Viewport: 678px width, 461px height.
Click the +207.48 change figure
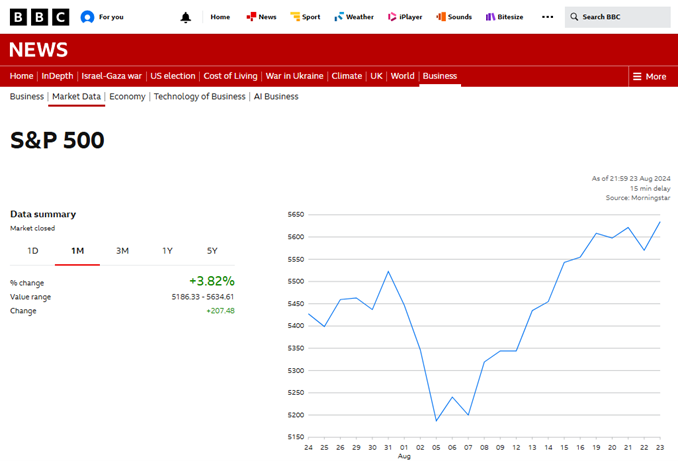[221, 311]
